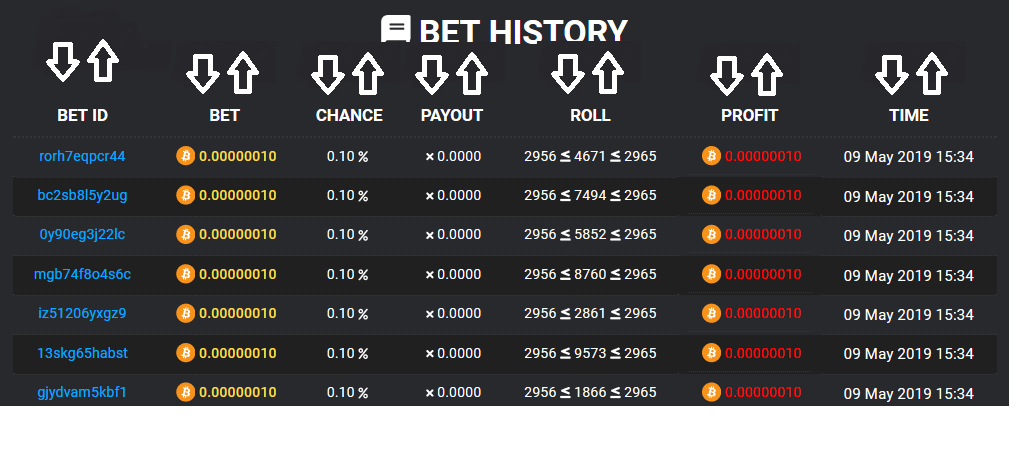The width and height of the screenshot is (1021, 461).
Task: Open bet ID bc2sb8l5y2ug
Action: click(x=82, y=195)
